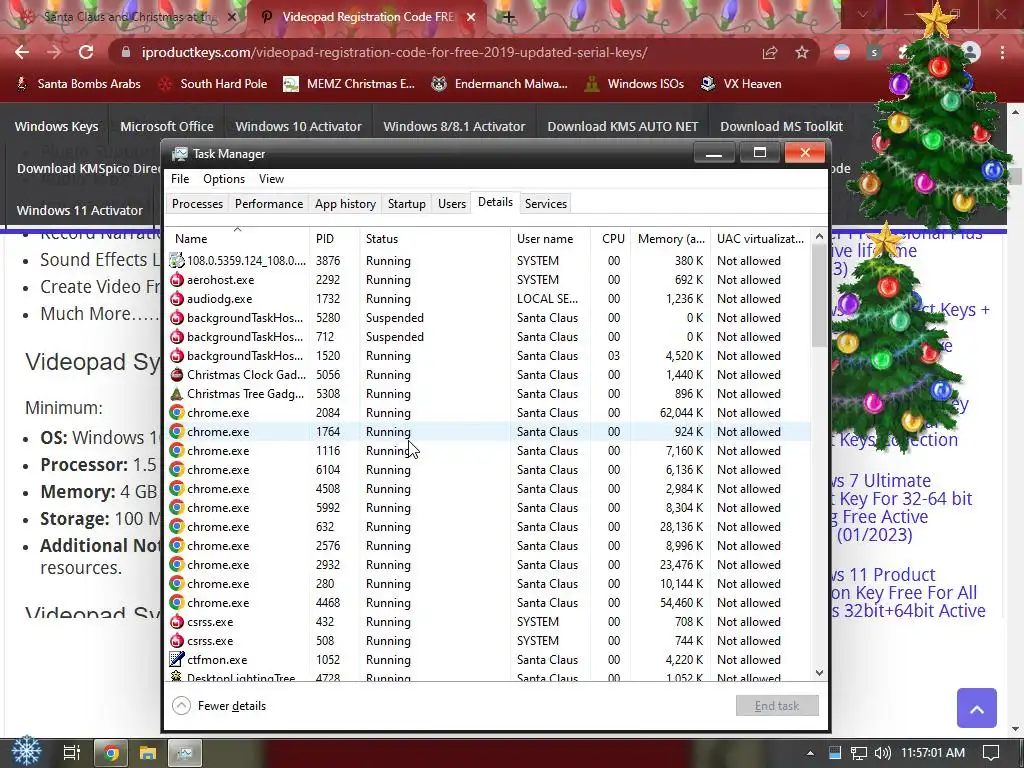The height and width of the screenshot is (768, 1024).
Task: Click the Chrome back arrow
Action: pos(22,52)
